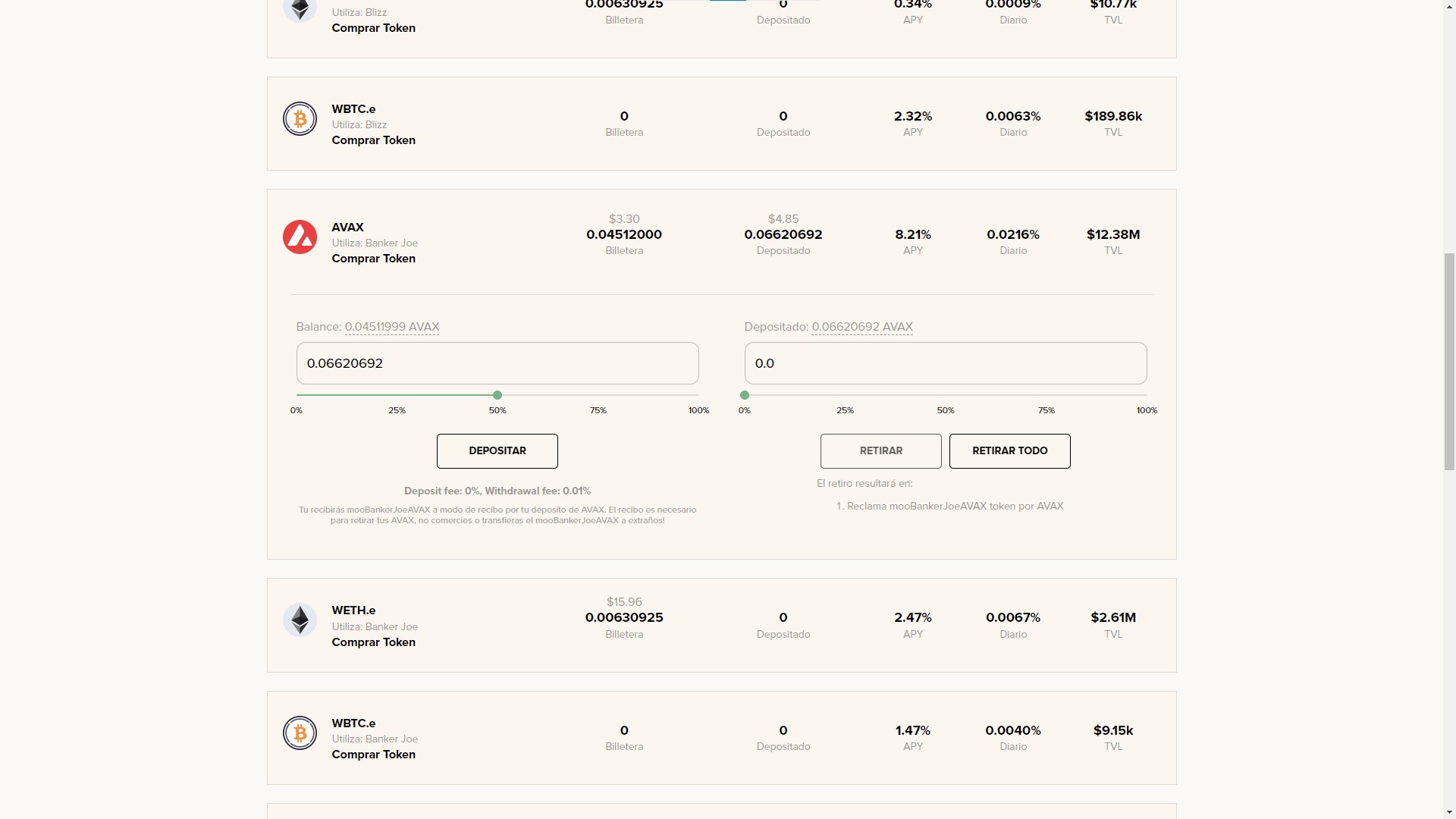Click WETH.e TVL value $2.61M
Screen dimensions: 1456x819
point(1113,618)
